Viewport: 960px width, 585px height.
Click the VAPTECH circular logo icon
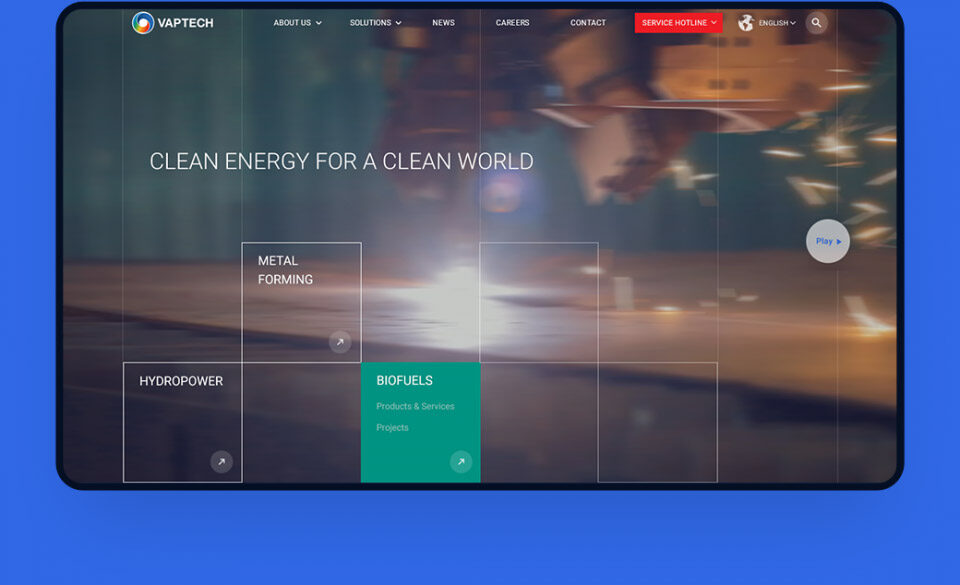tap(143, 23)
